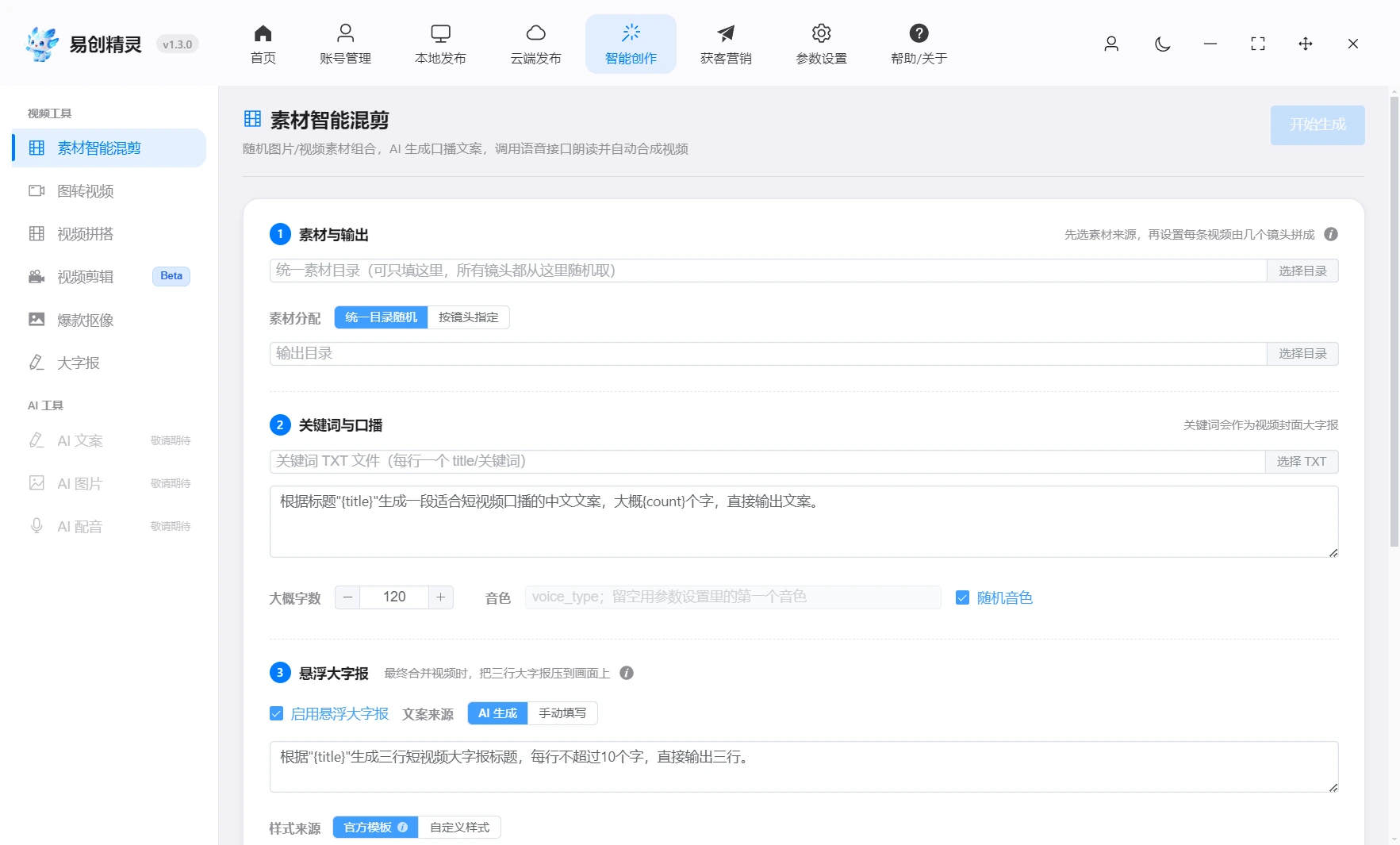This screenshot has height=845, width=1400.
Task: Click 选择目录 for material directory
Action: tap(1302, 271)
